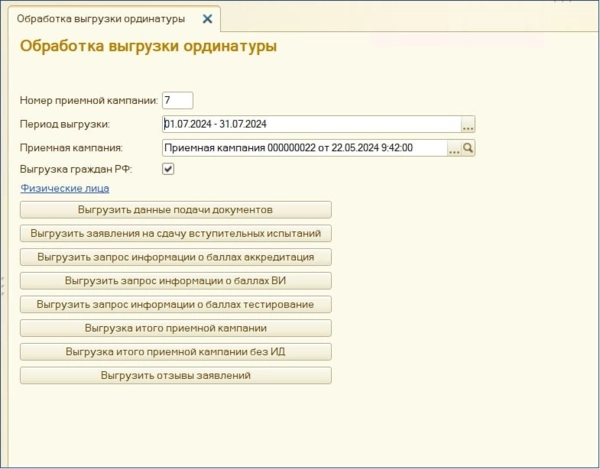Click the magnifier icon beside Приемная кампания

click(467, 148)
